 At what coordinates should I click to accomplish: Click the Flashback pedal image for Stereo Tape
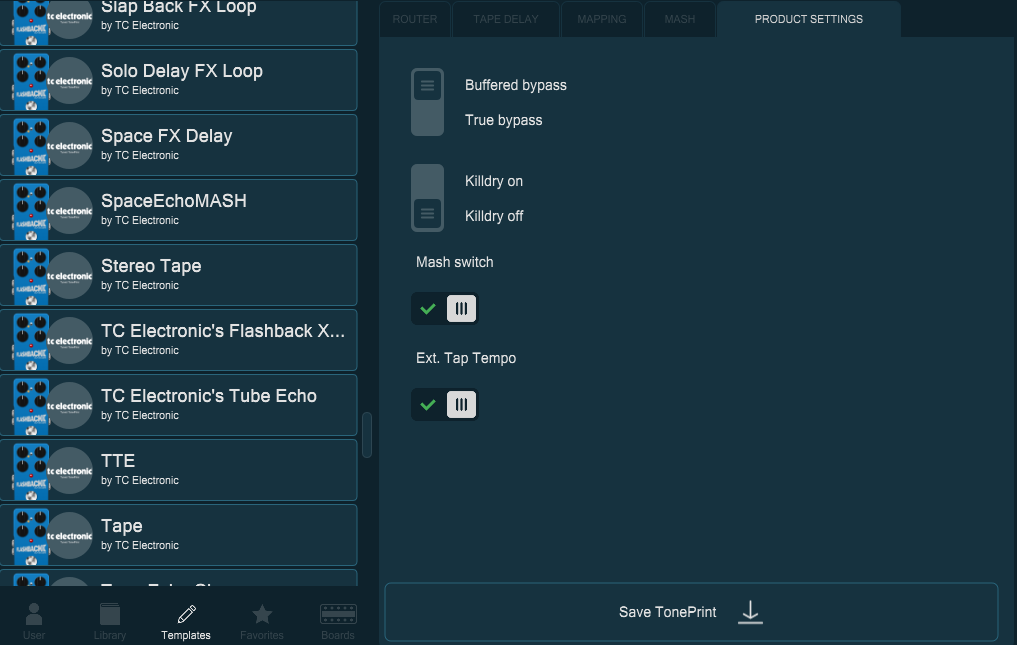(x=31, y=276)
